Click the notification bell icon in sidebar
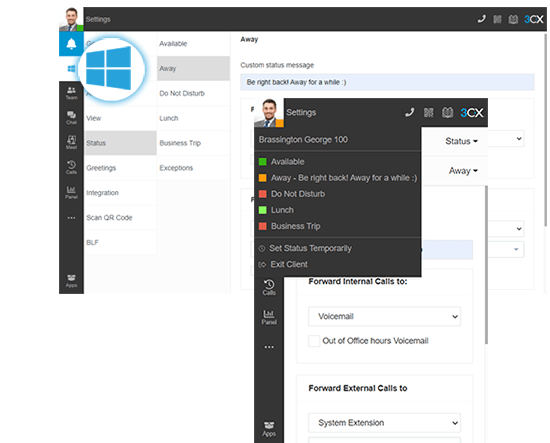Image resolution: width=550 pixels, height=443 pixels. tap(71, 44)
